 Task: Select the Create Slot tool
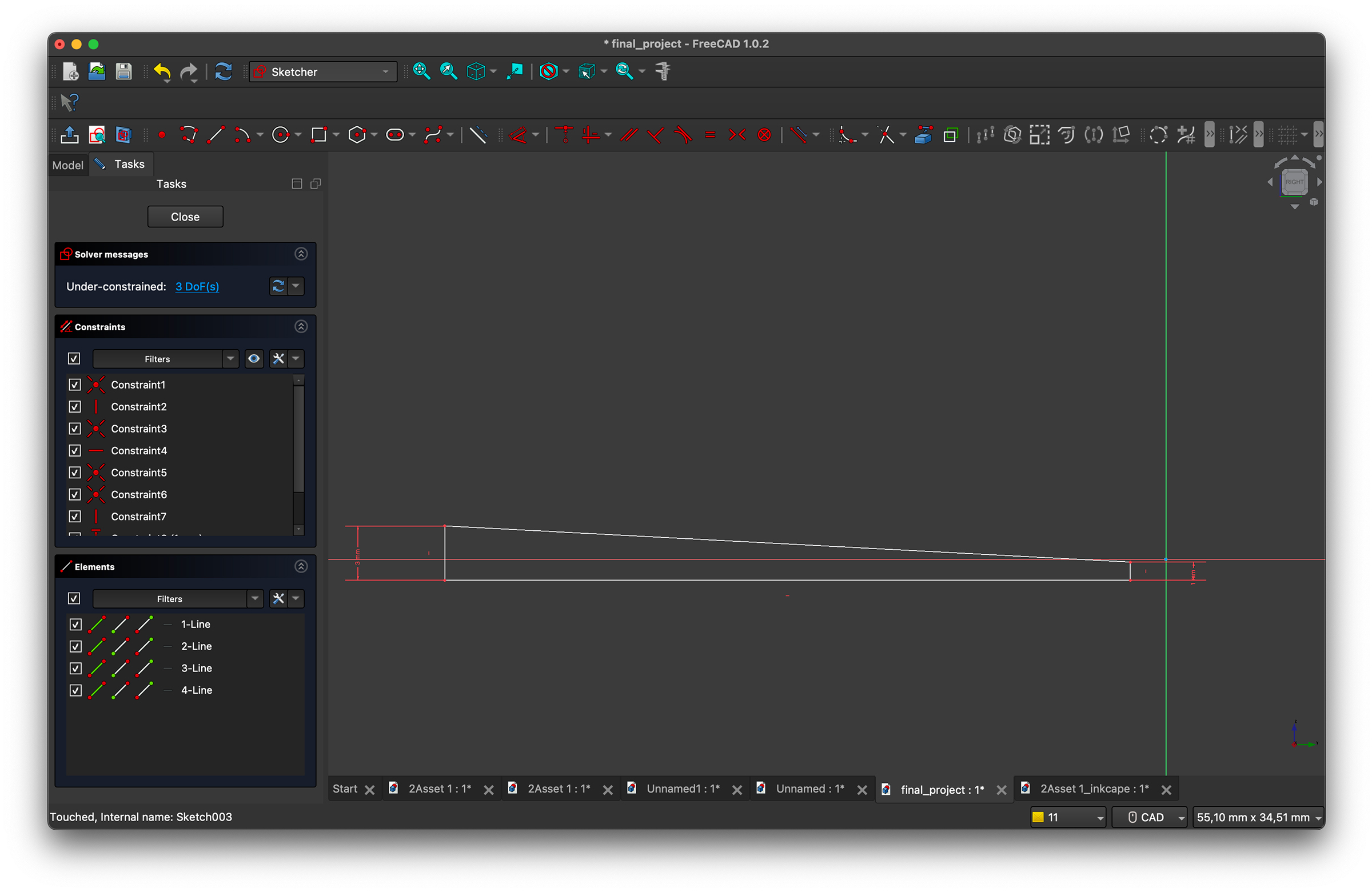coord(395,135)
